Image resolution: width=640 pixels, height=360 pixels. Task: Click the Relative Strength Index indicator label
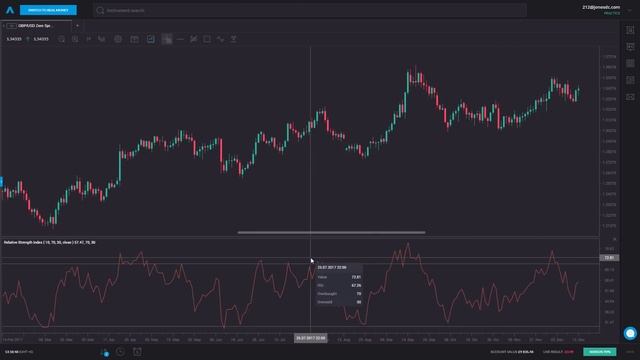(49, 242)
